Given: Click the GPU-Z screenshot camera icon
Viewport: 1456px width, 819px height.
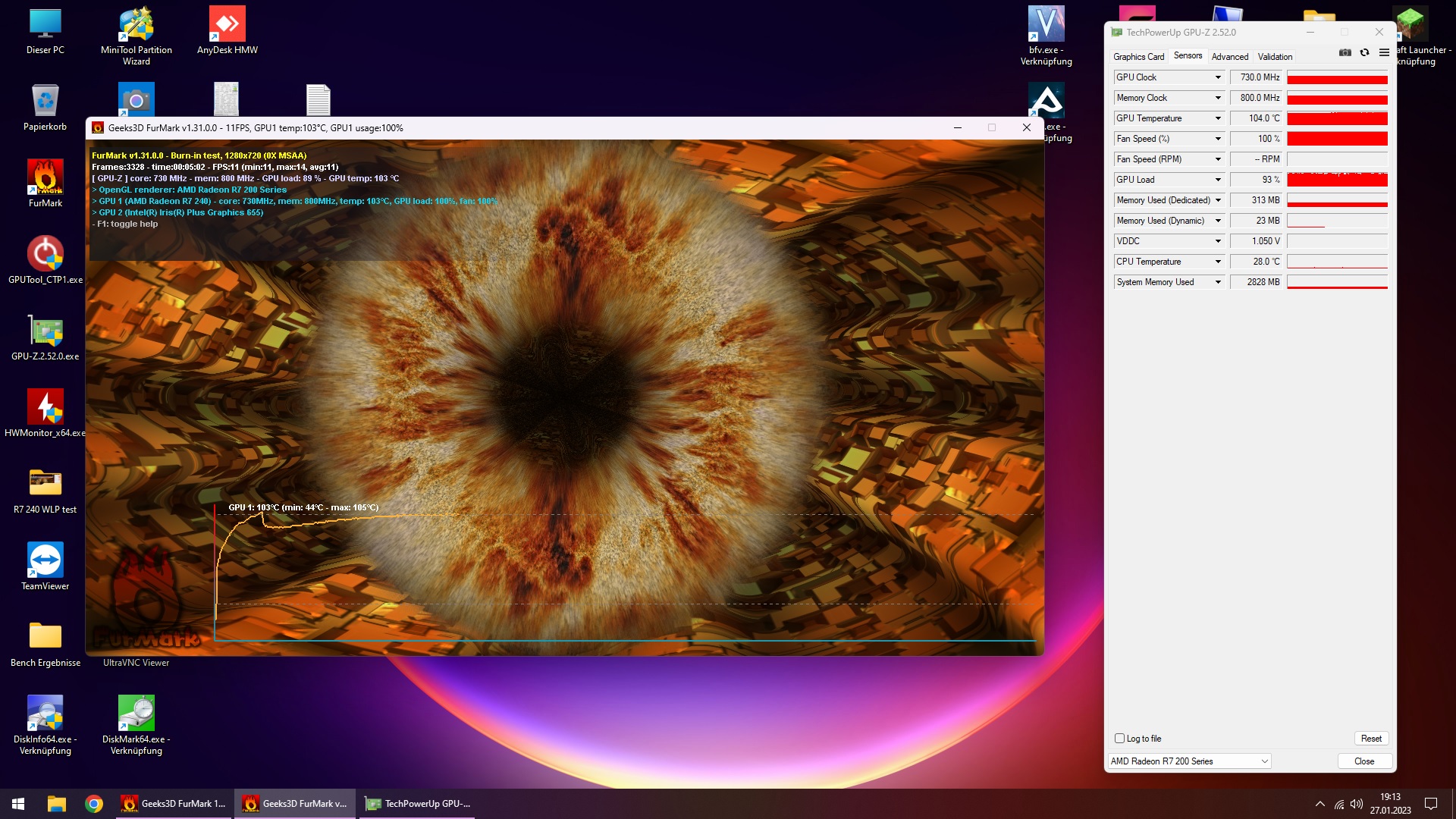Looking at the screenshot, I should click(1345, 52).
